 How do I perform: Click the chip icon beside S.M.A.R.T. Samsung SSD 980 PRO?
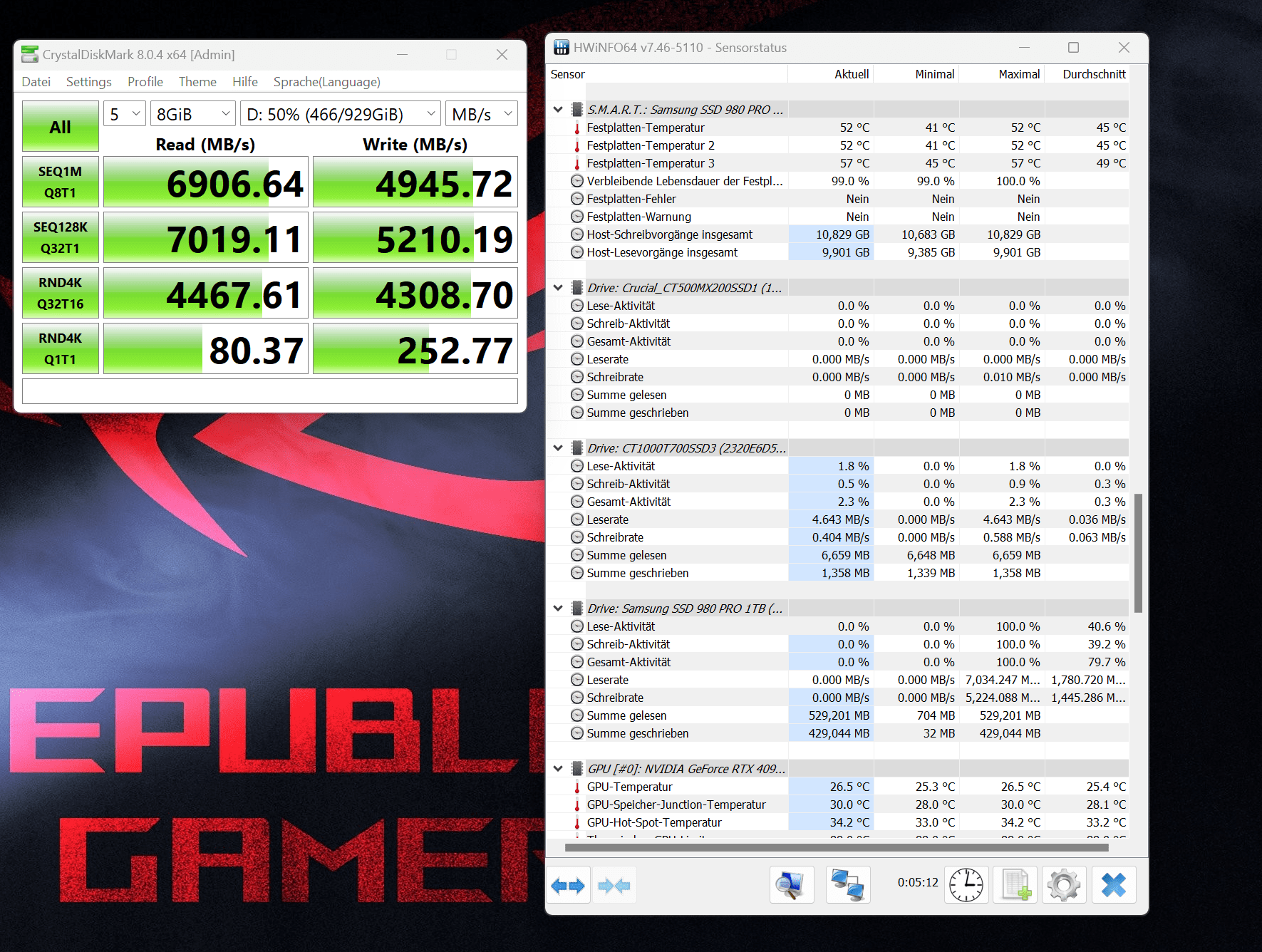[577, 110]
